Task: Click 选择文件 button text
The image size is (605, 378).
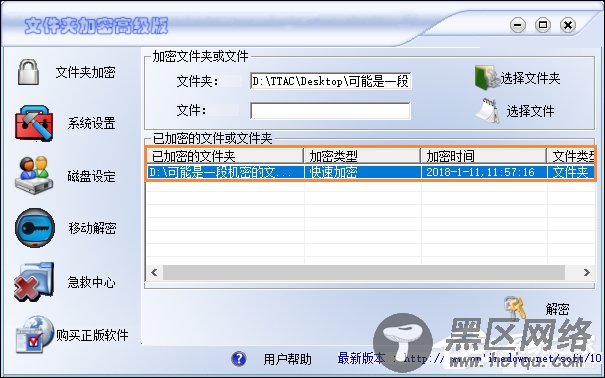Action: pos(530,111)
